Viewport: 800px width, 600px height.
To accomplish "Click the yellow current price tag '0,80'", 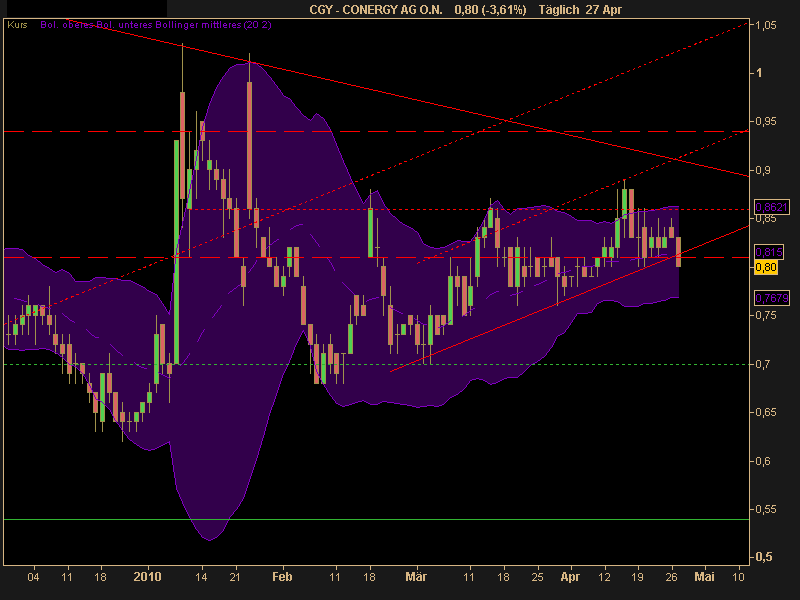I will [x=766, y=267].
